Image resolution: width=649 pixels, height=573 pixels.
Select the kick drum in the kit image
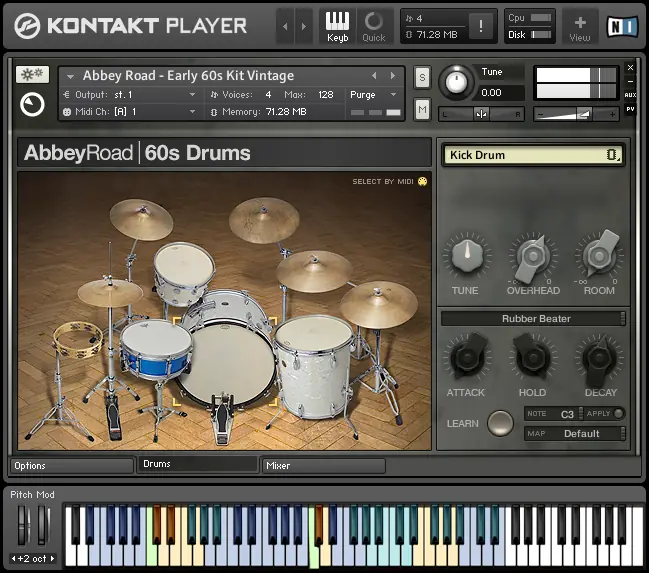coord(227,364)
